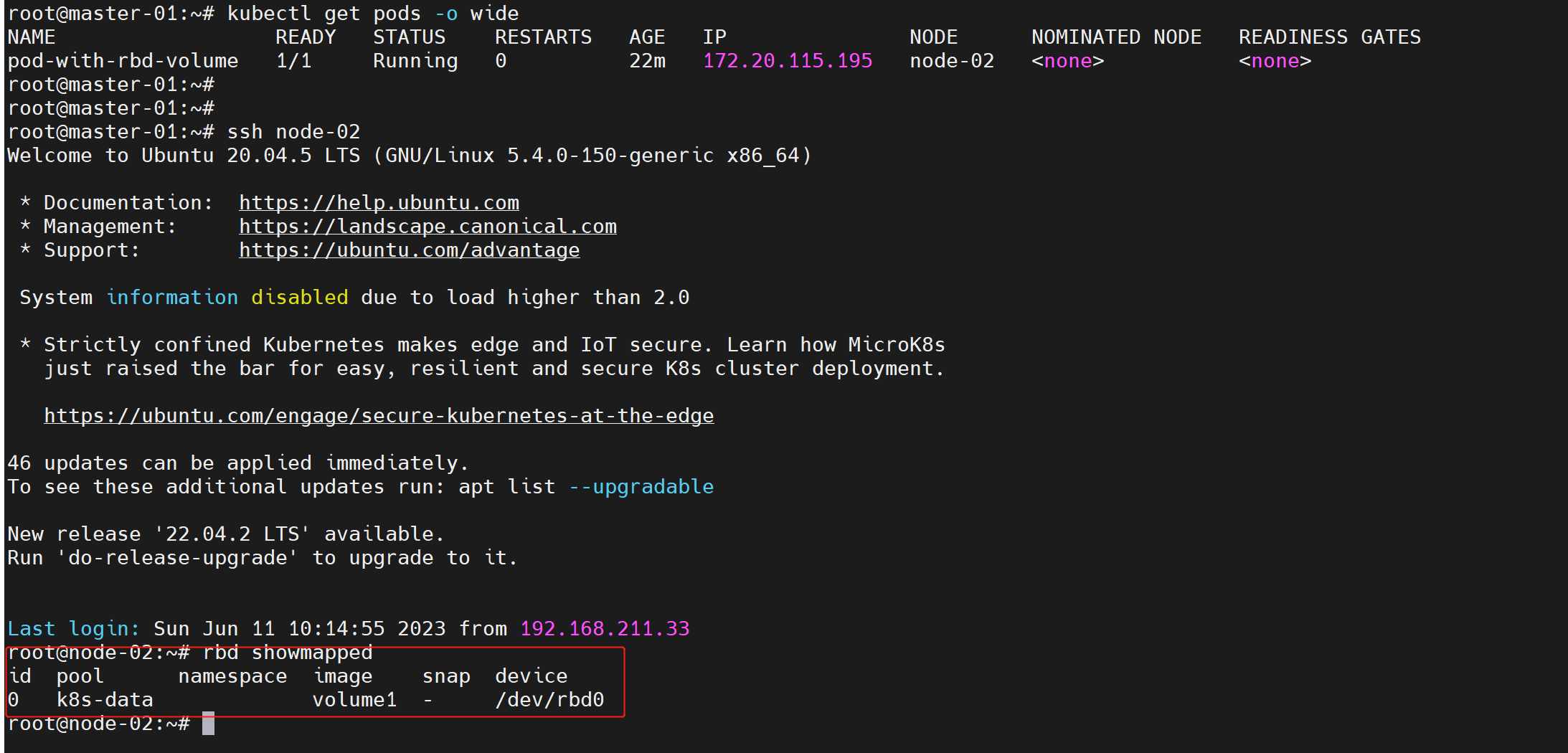The width and height of the screenshot is (1568, 753).
Task: Click the k8s-data pool value
Action: click(105, 700)
